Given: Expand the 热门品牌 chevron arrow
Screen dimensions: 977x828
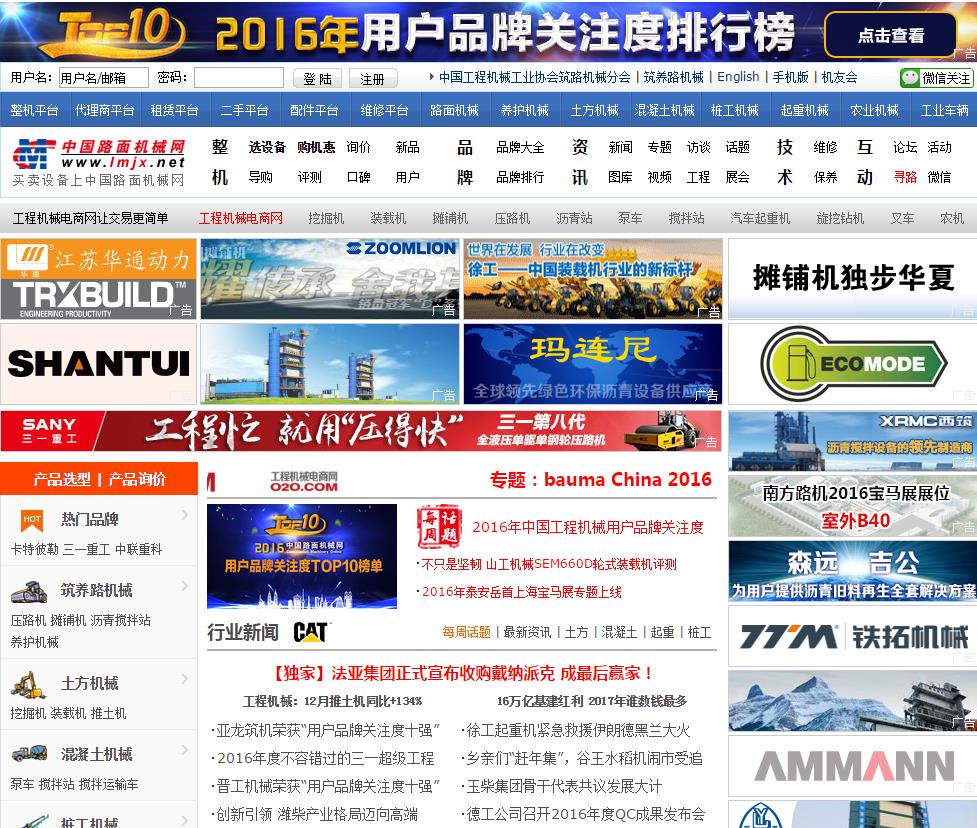Looking at the screenshot, I should click(184, 515).
